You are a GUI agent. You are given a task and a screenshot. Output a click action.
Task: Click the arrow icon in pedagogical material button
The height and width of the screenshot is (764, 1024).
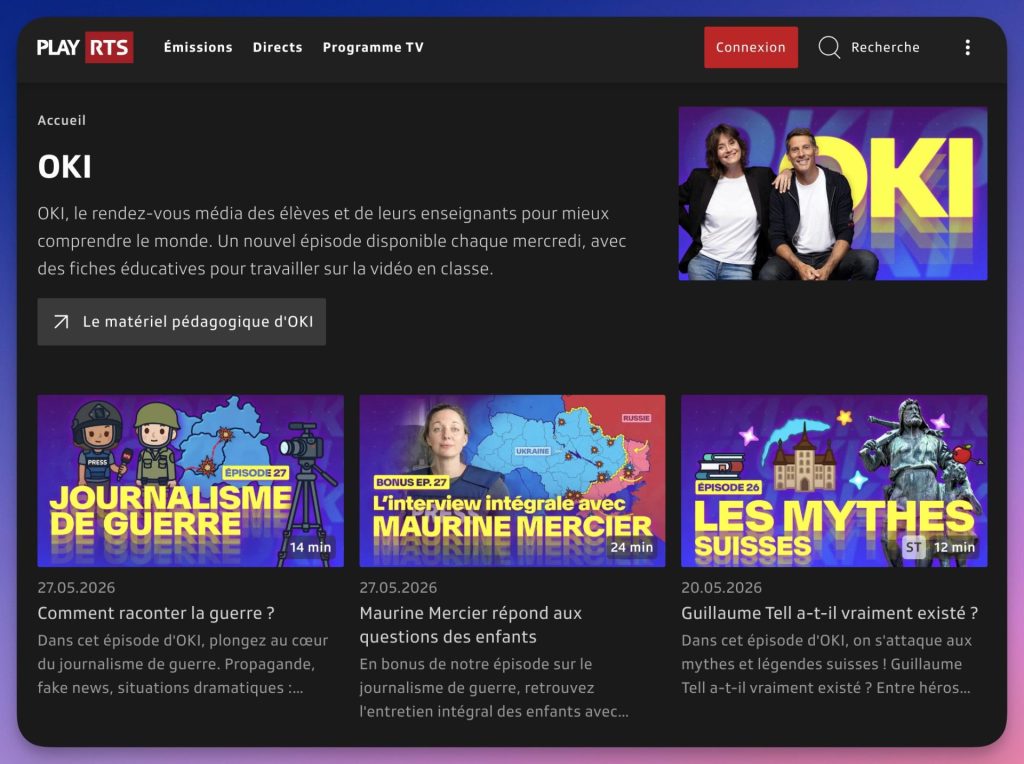(61, 321)
